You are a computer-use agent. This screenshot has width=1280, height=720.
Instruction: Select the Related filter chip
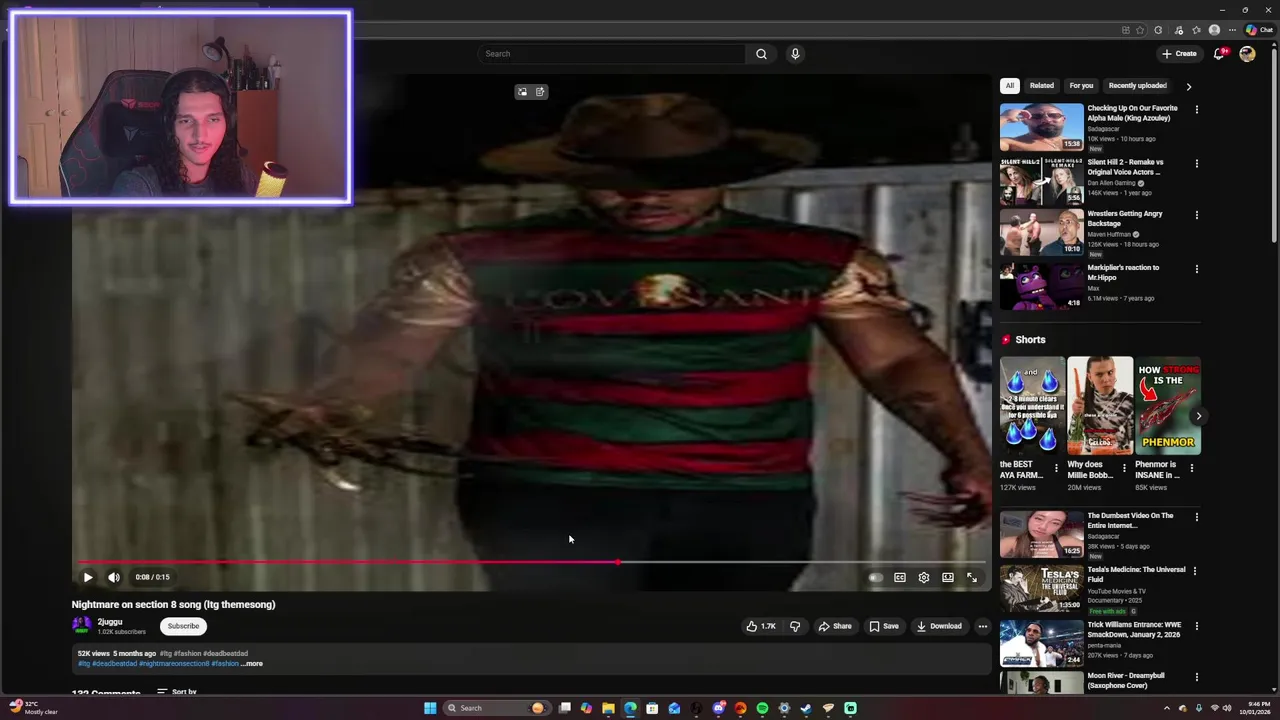click(1042, 86)
